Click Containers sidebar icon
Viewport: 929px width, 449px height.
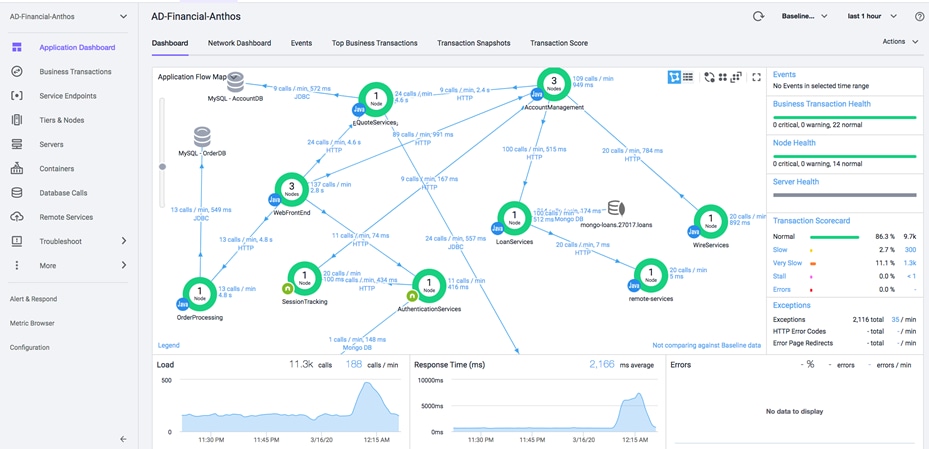[x=17, y=169]
